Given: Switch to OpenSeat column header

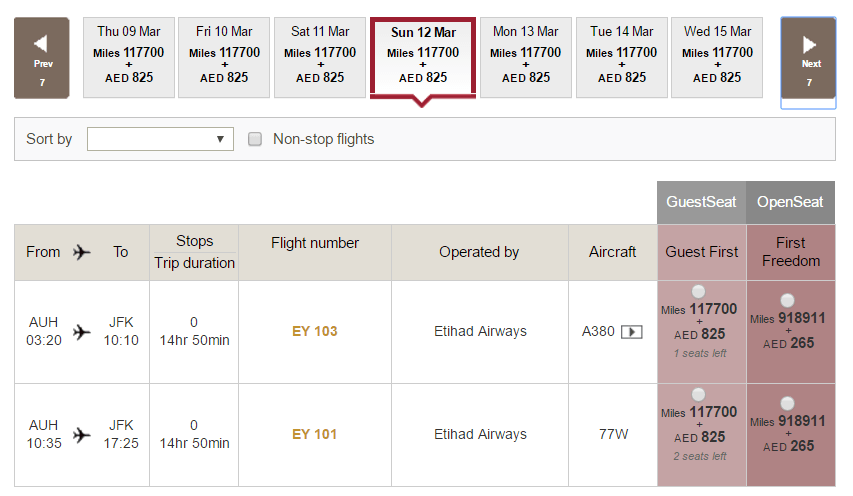Looking at the screenshot, I should coord(790,202).
